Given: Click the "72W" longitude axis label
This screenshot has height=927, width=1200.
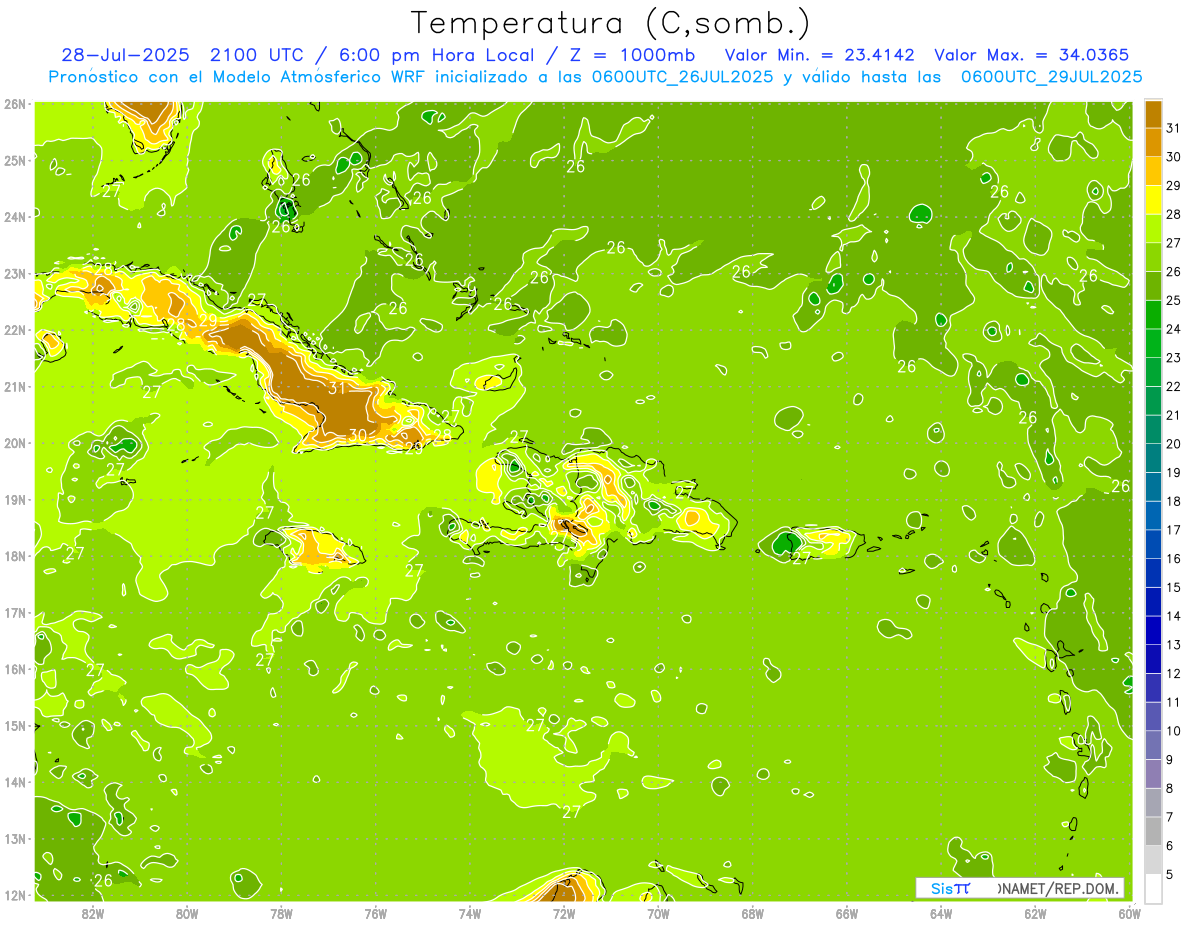Looking at the screenshot, I should (x=564, y=913).
